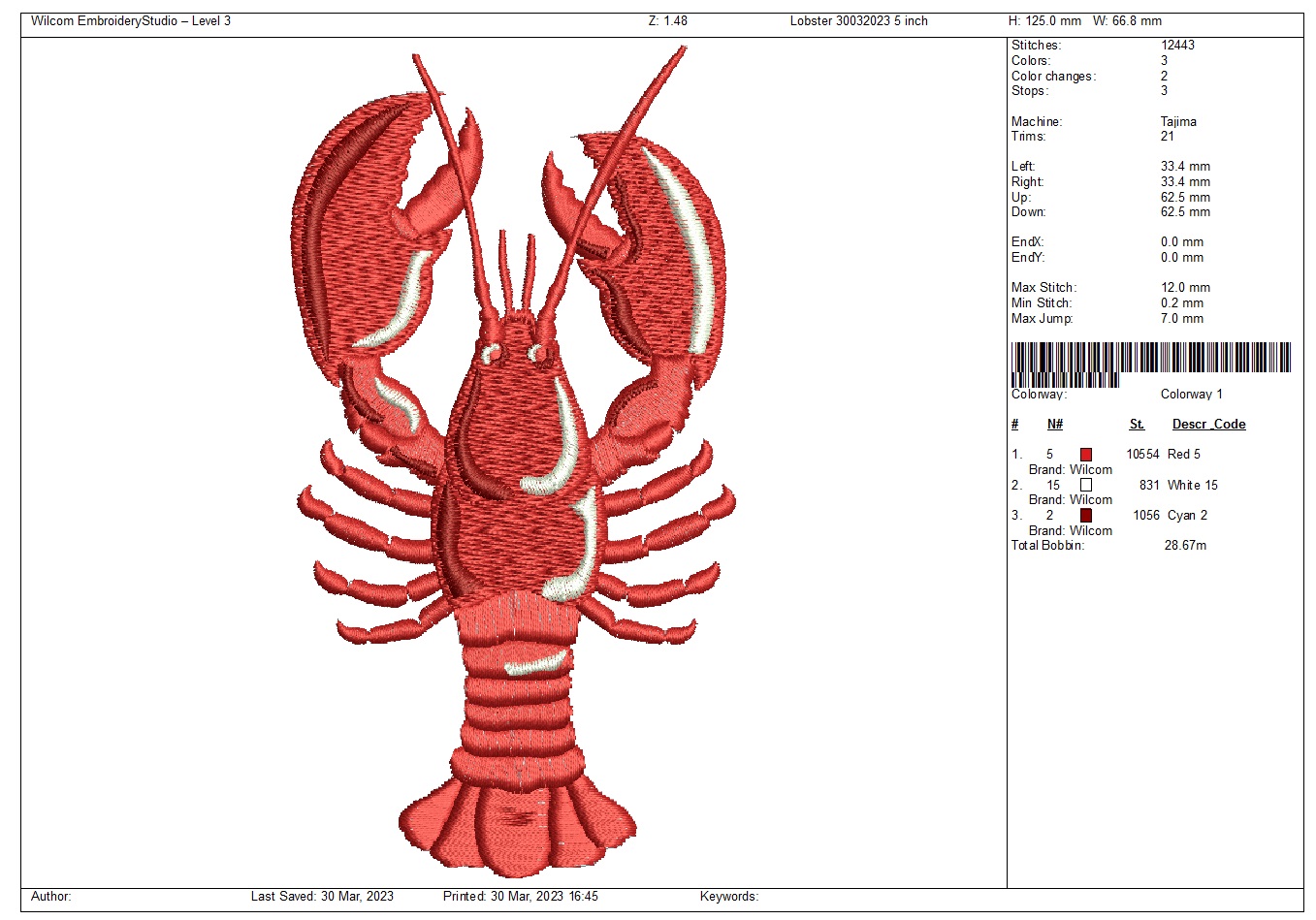This screenshot has height=920, width=1316.
Task: Click the design name Lobster 30032023 5 inch
Action: pyautogui.click(x=858, y=21)
